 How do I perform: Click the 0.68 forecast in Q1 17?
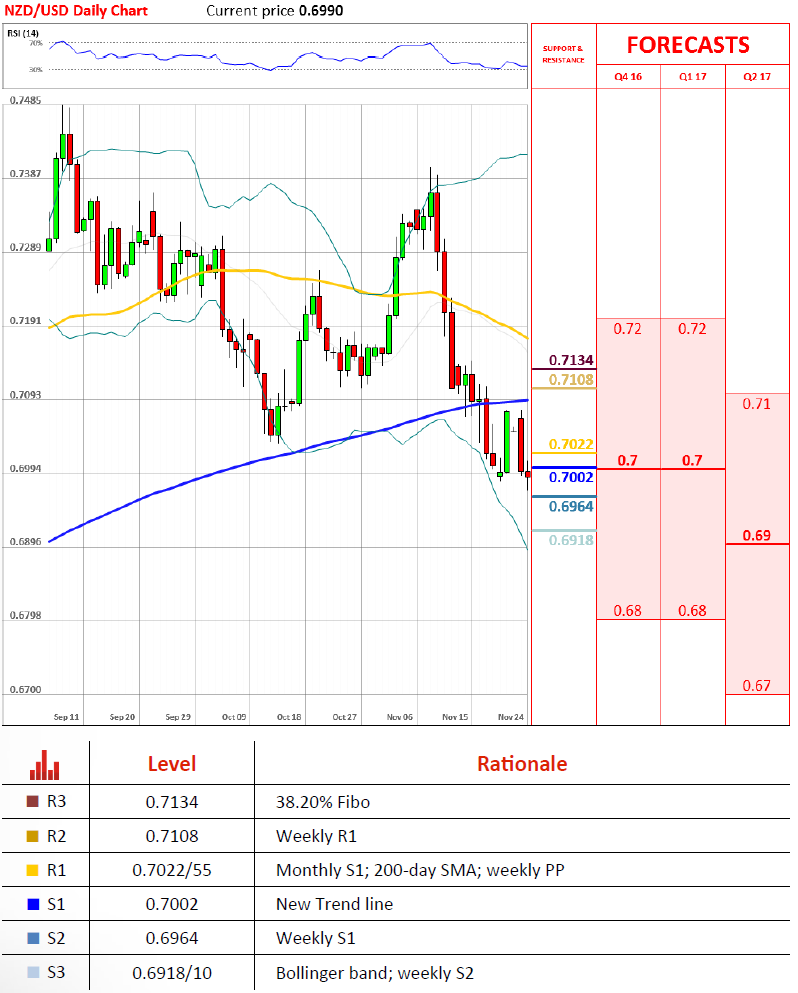pyautogui.click(x=692, y=610)
